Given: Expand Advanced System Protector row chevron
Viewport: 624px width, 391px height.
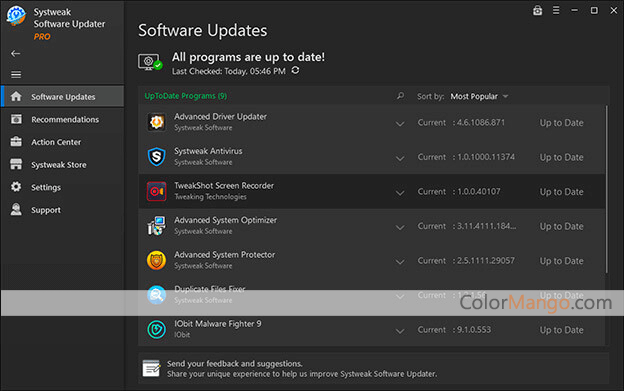Looking at the screenshot, I should point(400,262).
